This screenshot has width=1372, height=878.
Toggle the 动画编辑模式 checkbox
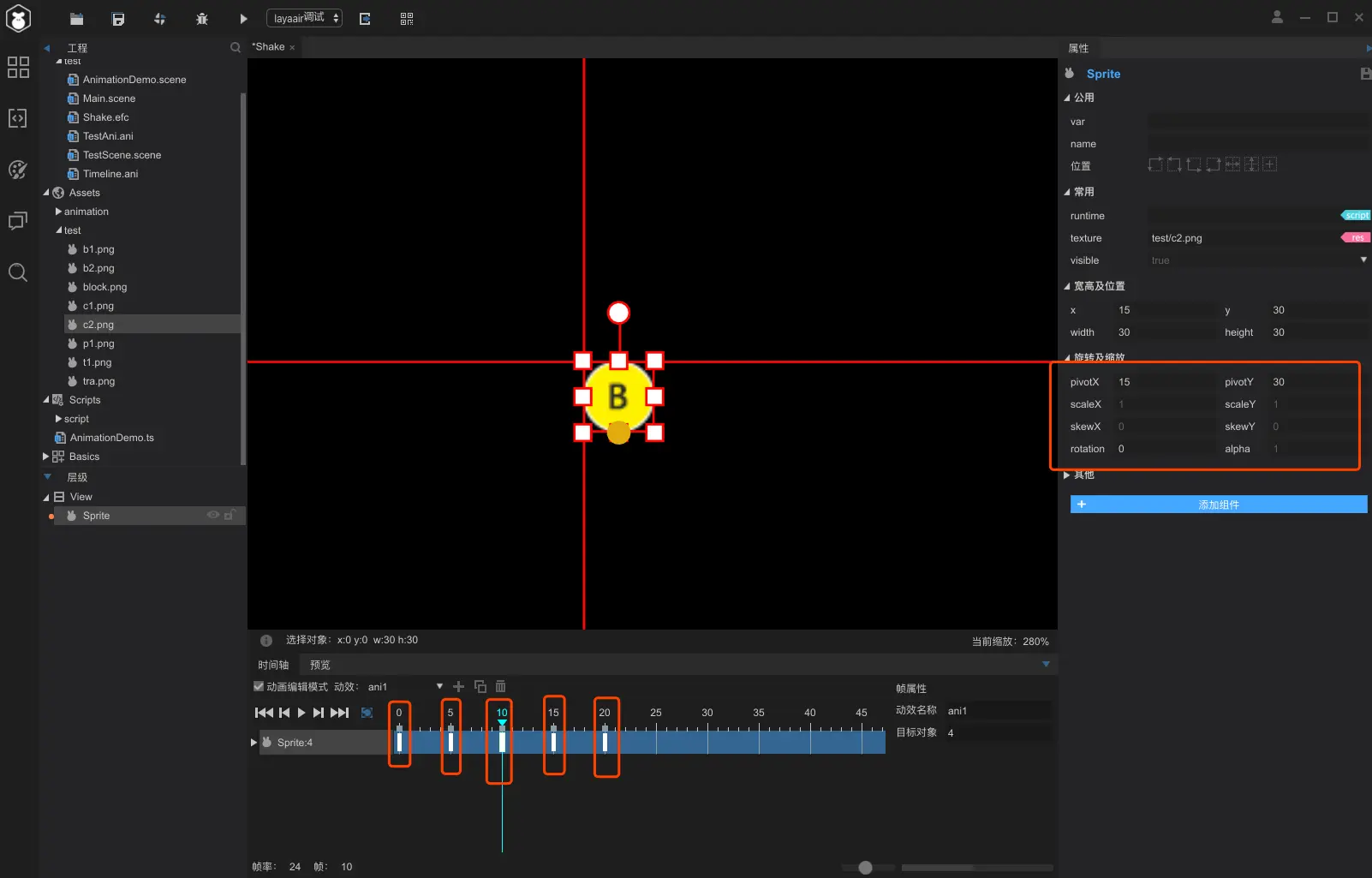[259, 686]
